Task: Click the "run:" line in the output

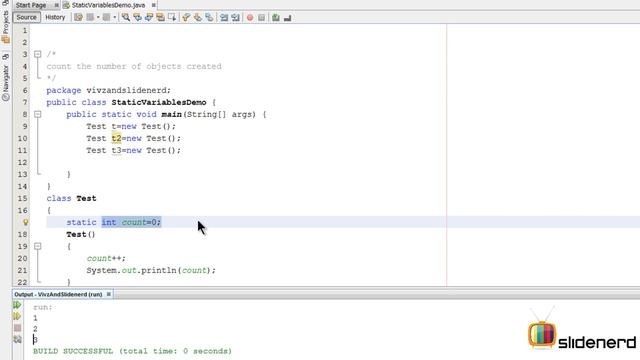Action: click(43, 307)
